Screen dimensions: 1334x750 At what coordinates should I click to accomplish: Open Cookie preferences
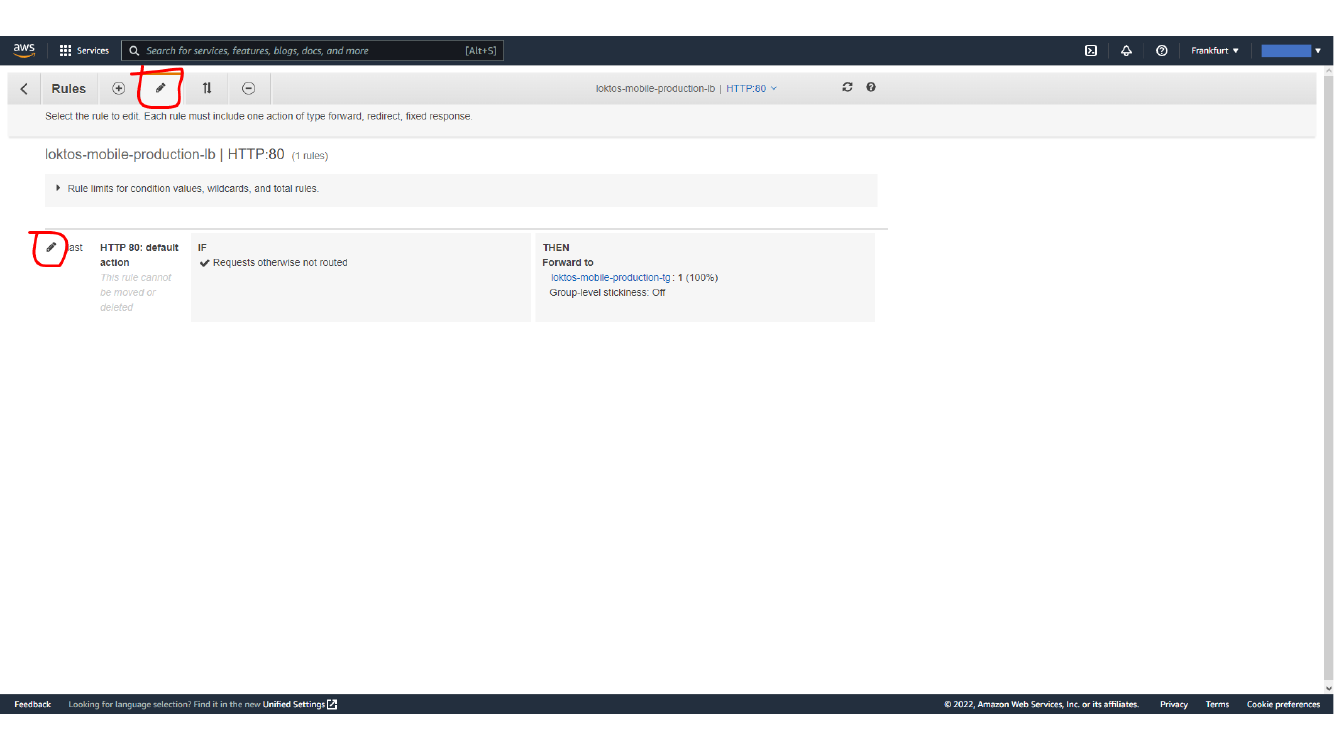1283,704
